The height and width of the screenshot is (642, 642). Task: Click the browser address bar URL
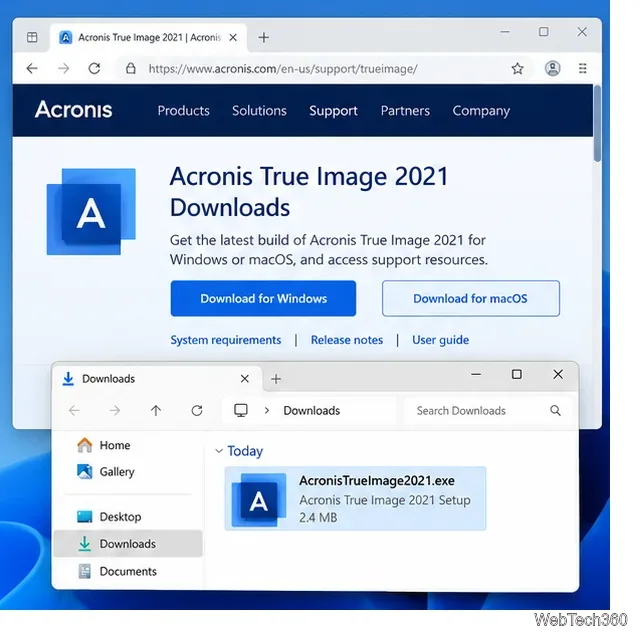click(283, 69)
